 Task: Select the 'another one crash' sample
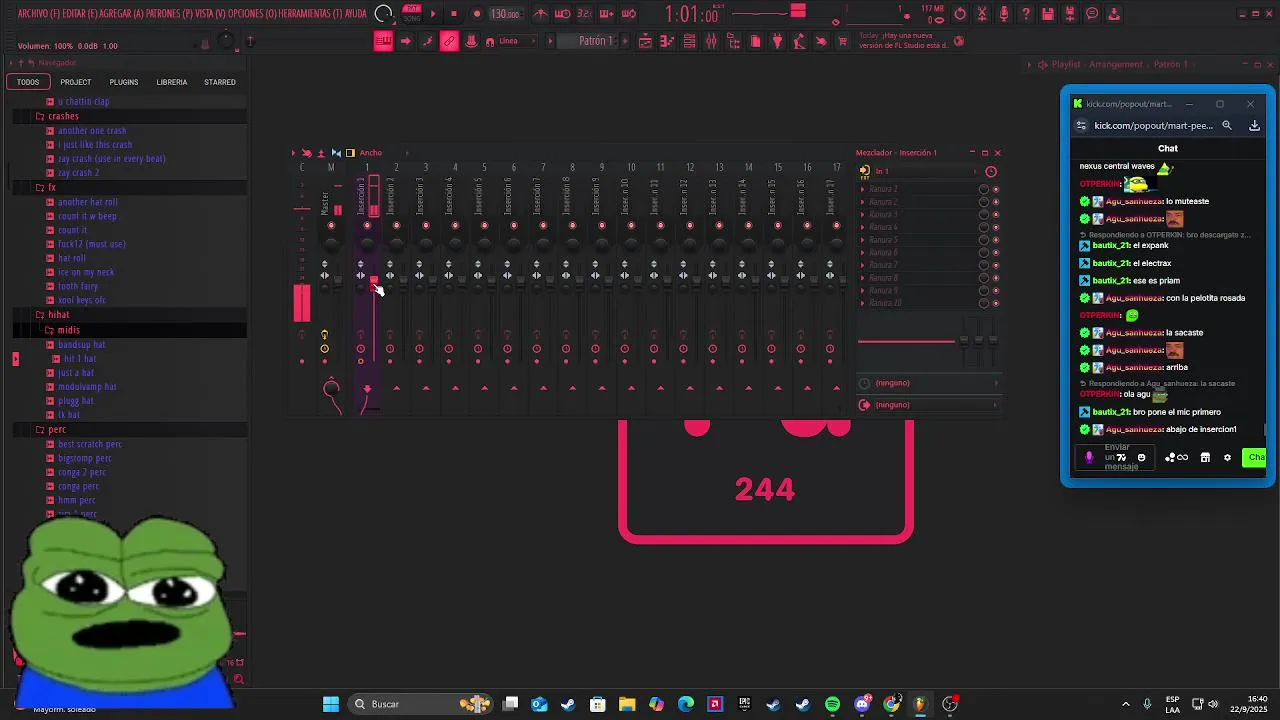(92, 131)
